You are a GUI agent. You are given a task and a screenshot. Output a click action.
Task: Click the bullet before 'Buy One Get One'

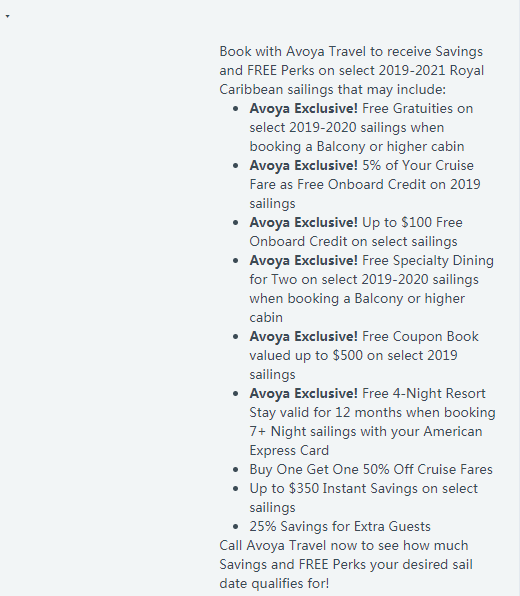[236, 470]
